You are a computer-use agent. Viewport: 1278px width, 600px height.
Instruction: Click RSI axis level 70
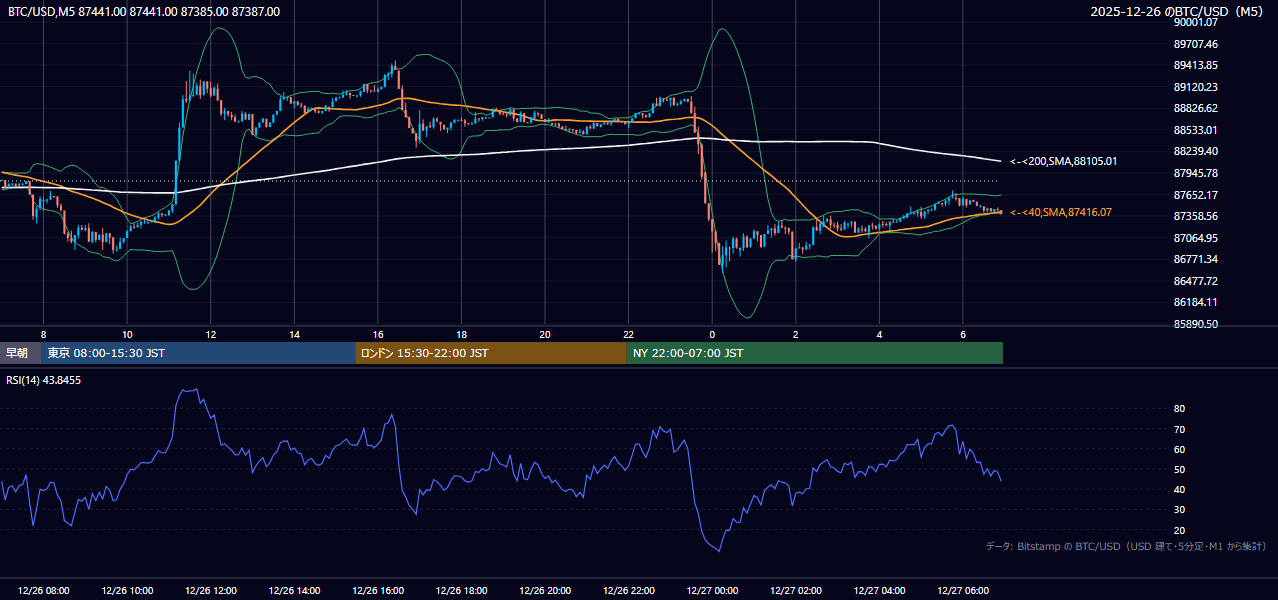click(1179, 429)
